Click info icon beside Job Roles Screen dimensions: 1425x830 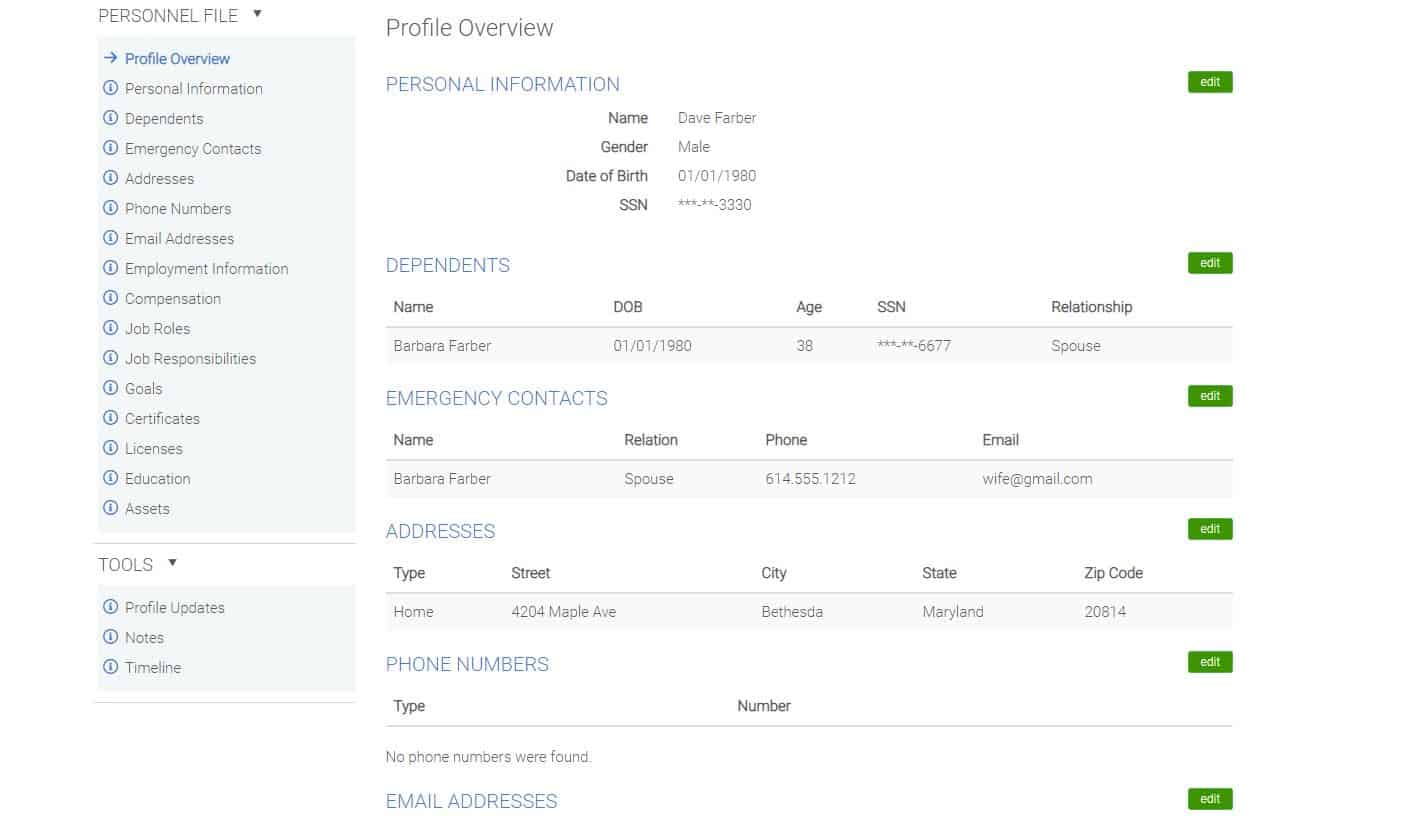tap(111, 328)
